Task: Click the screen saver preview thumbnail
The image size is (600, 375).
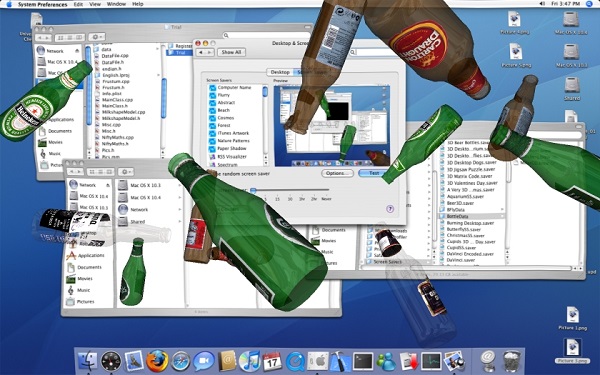Action: click(x=332, y=126)
